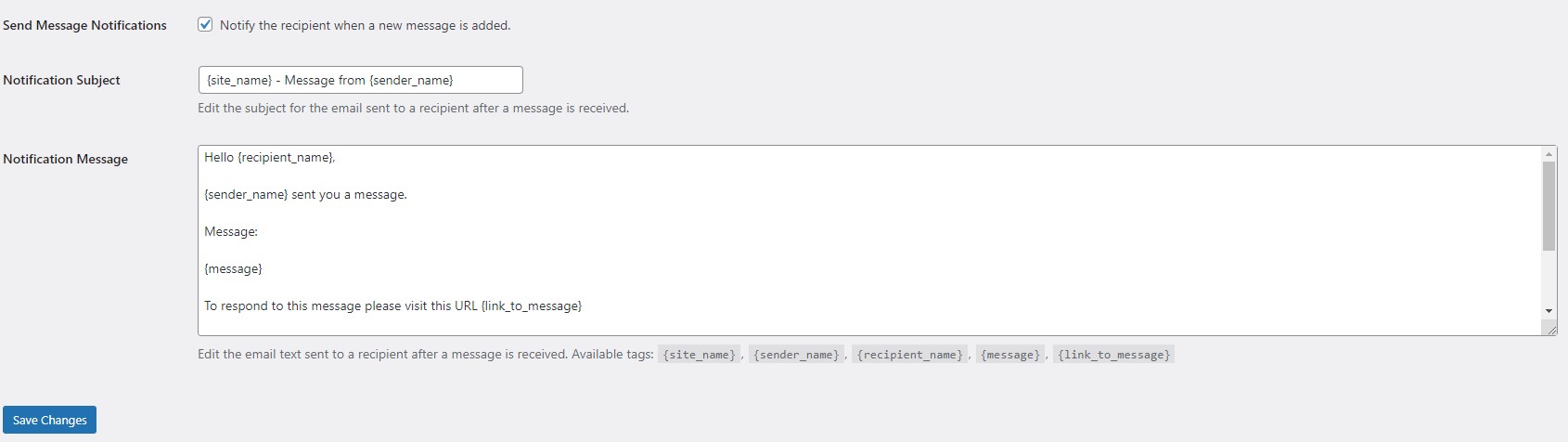Click 'Edit the subject for the email' help text
1568x442 pixels.
pyautogui.click(x=413, y=108)
